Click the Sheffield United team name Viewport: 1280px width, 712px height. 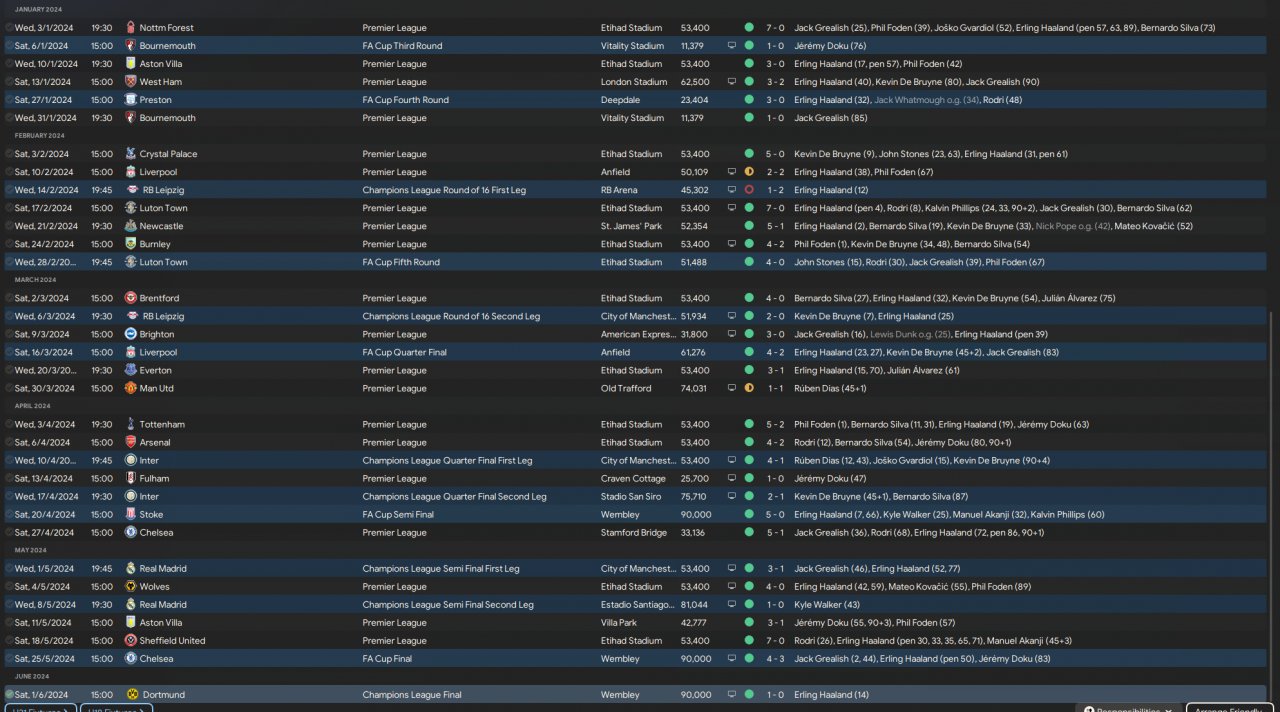[172, 640]
